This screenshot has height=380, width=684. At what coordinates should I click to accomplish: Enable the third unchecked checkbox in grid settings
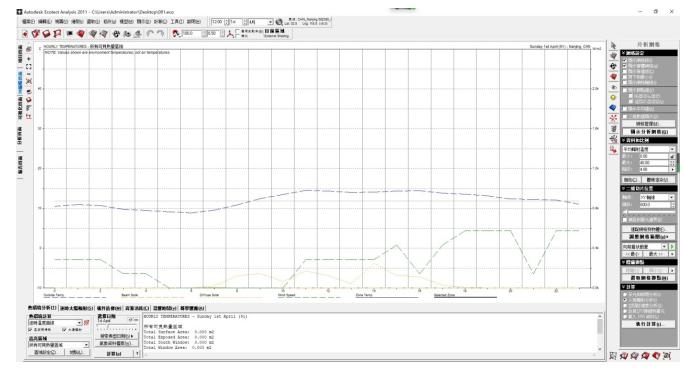coord(625,82)
